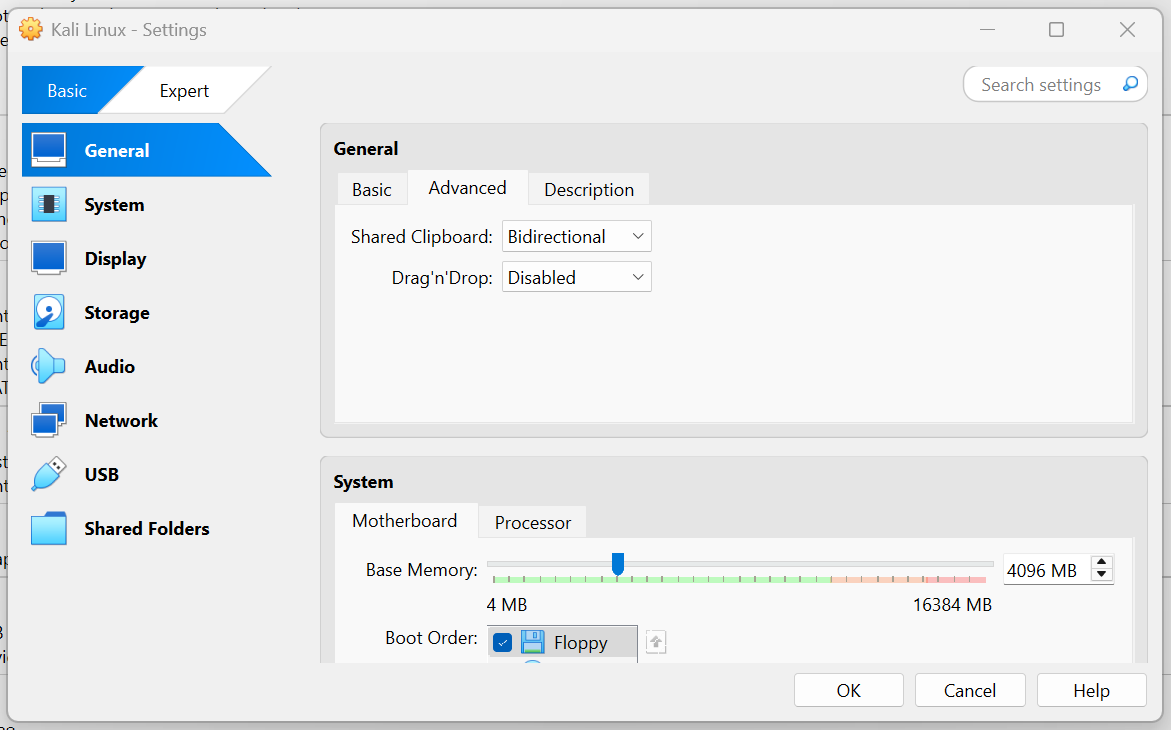Image resolution: width=1171 pixels, height=730 pixels.
Task: Open System settings via chip icon
Action: point(49,205)
